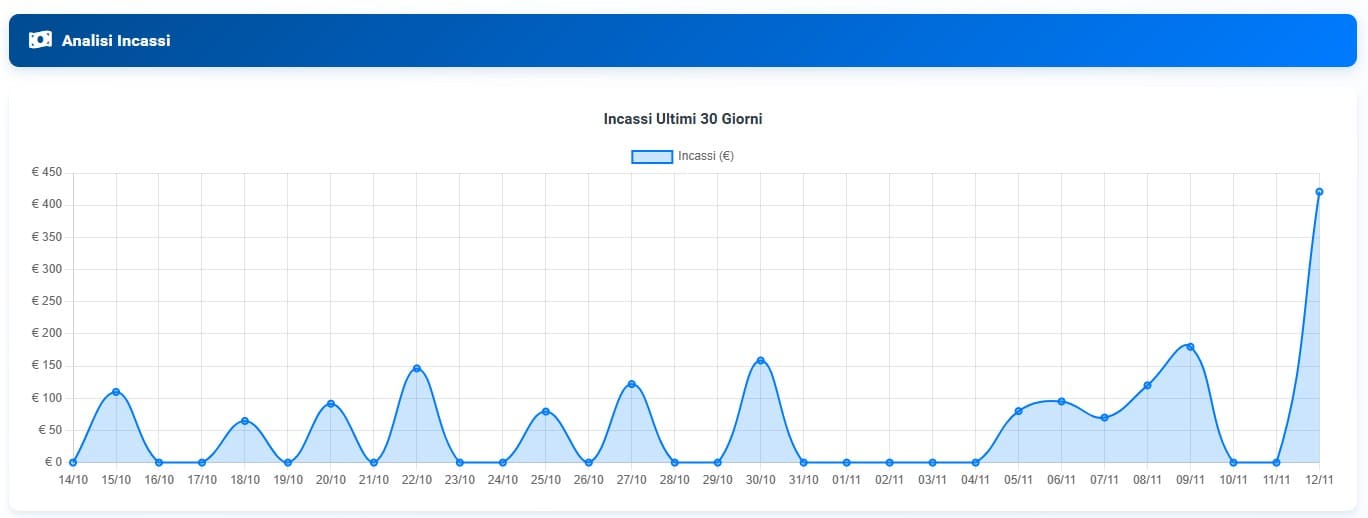Click the Incassi (€) legend label
The image size is (1368, 518).
[706, 156]
